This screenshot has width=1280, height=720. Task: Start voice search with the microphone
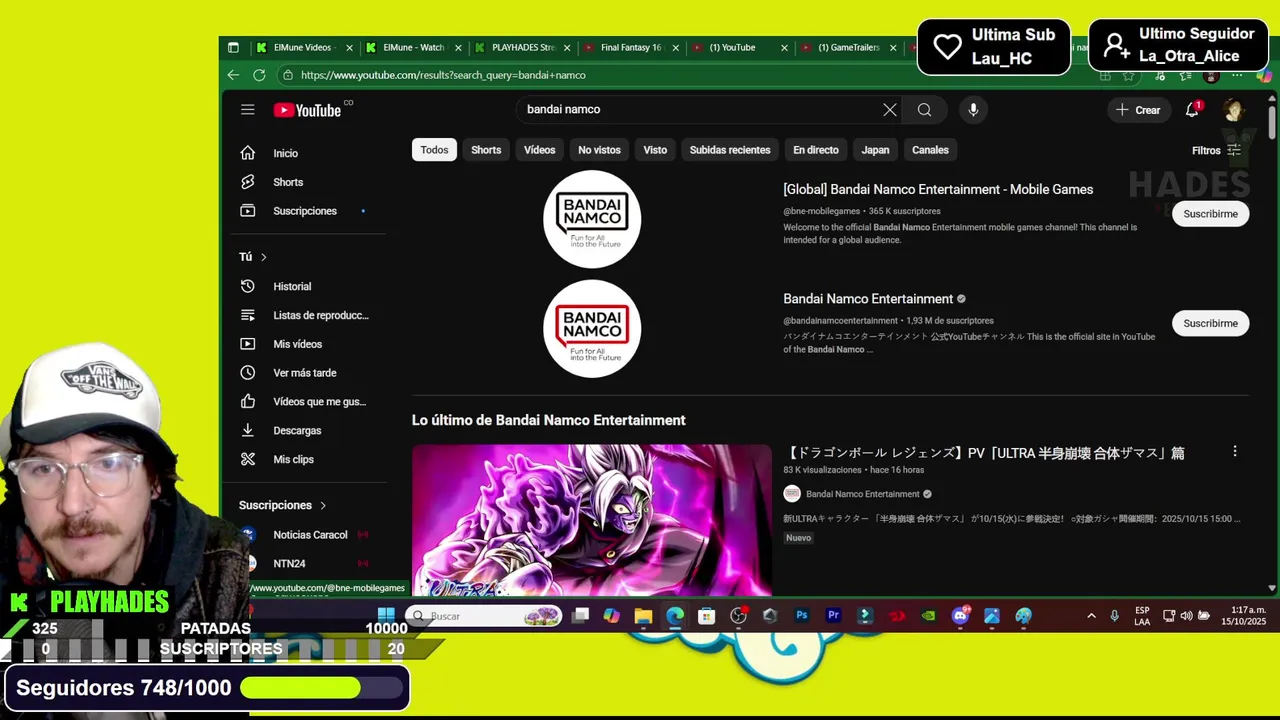(x=973, y=110)
